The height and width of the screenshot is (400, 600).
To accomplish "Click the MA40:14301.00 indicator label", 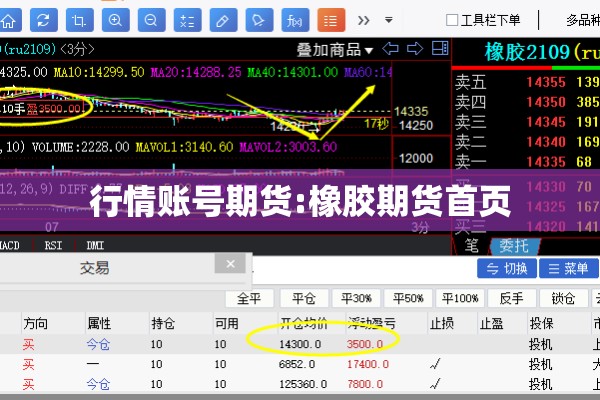I will pyautogui.click(x=293, y=72).
